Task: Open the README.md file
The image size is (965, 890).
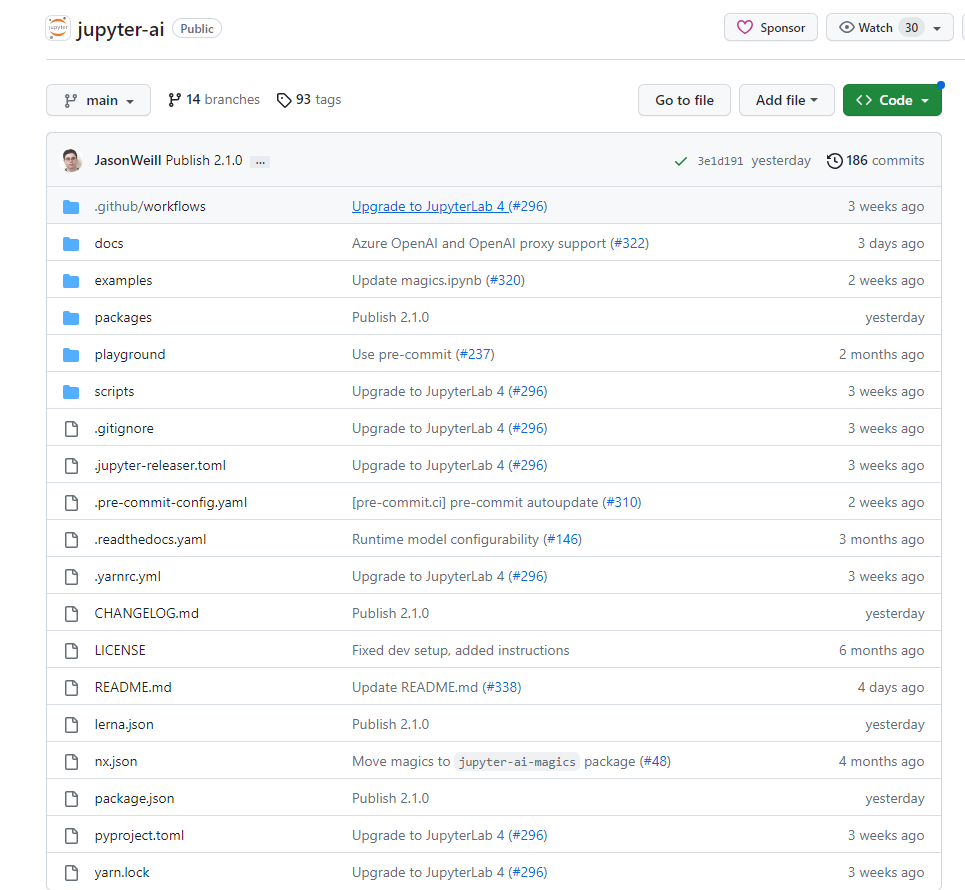Action: [x=133, y=688]
